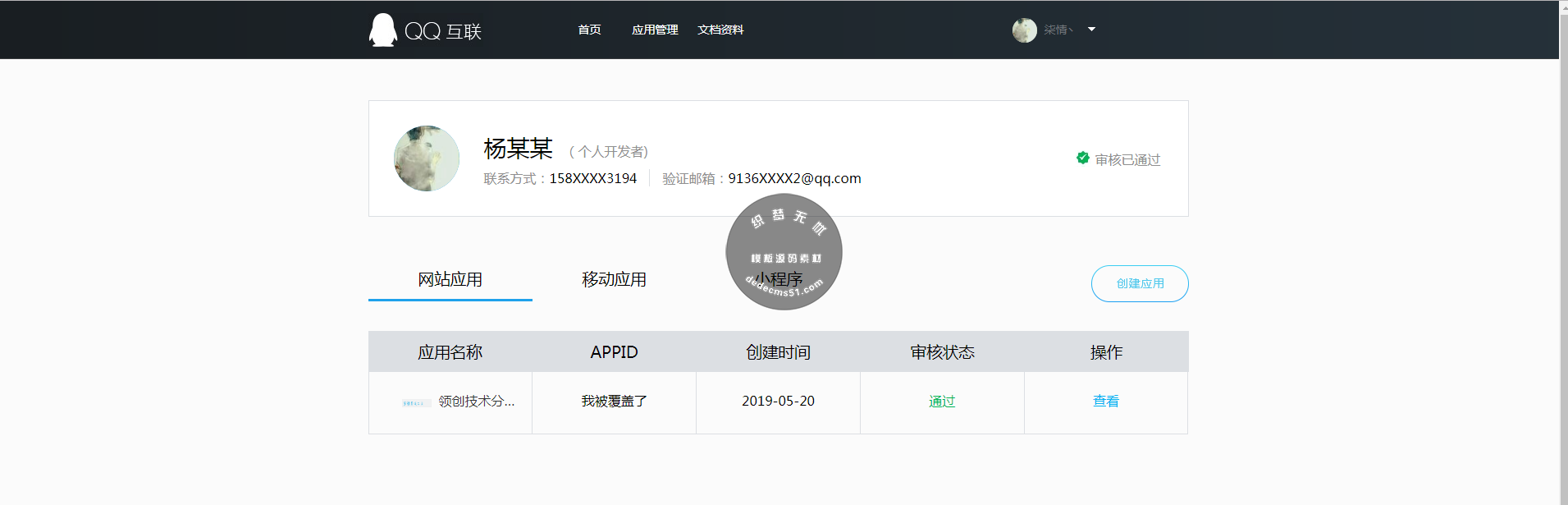Viewport: 1568px width, 505px height.
Task: Click the app name 领创技术分...
Action: tap(477, 402)
